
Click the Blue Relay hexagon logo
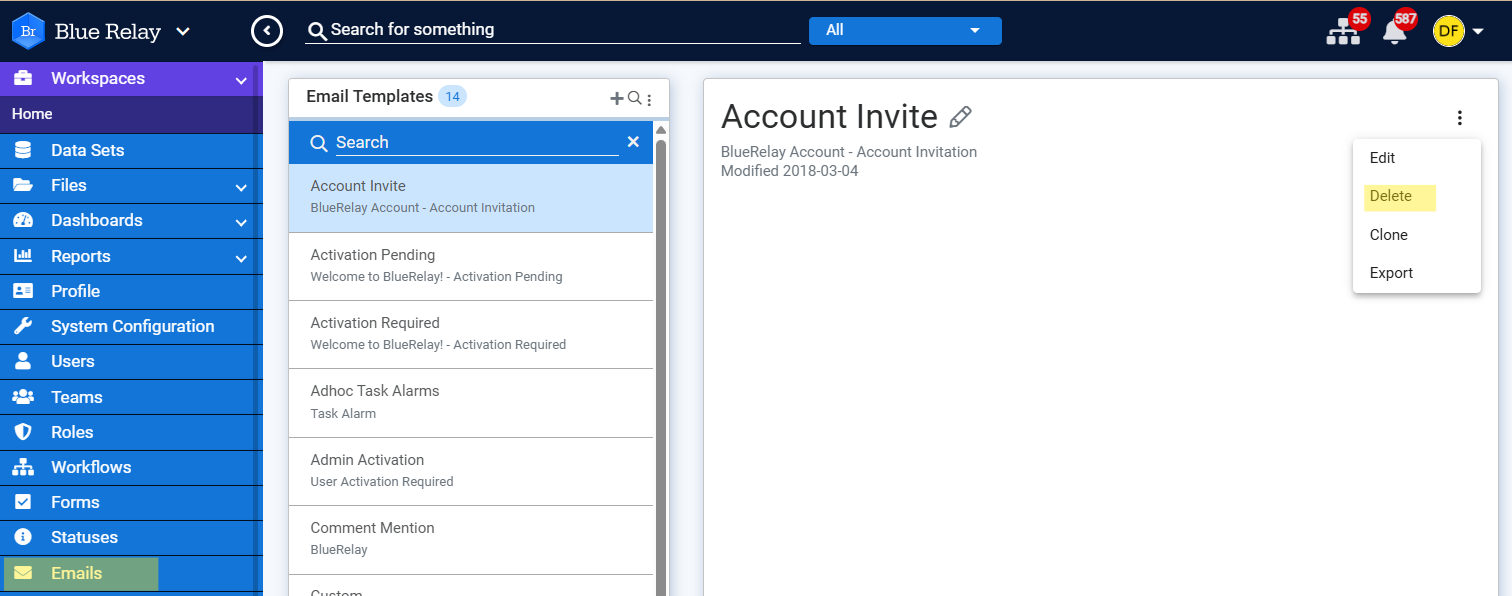[x=29, y=31]
